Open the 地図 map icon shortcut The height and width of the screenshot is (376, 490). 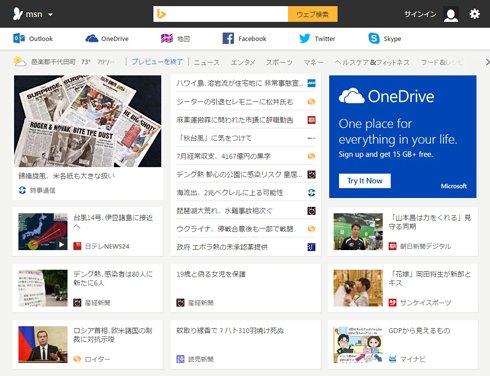click(167, 38)
